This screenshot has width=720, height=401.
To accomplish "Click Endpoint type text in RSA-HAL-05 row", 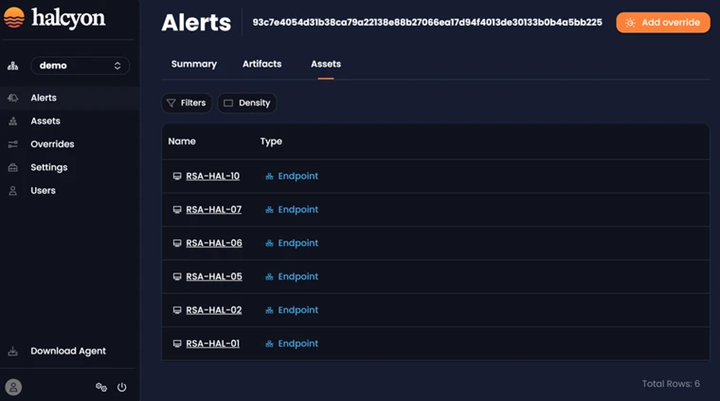I will click(x=298, y=277).
